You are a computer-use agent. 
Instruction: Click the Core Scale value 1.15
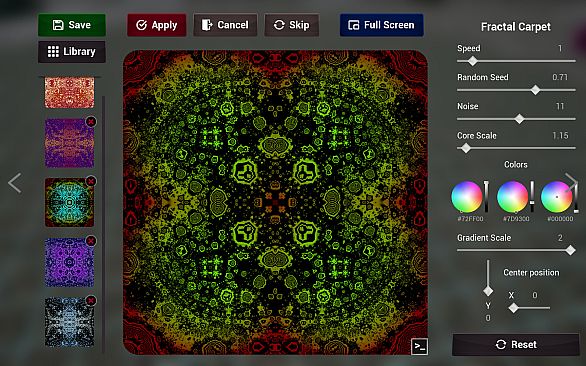click(560, 135)
